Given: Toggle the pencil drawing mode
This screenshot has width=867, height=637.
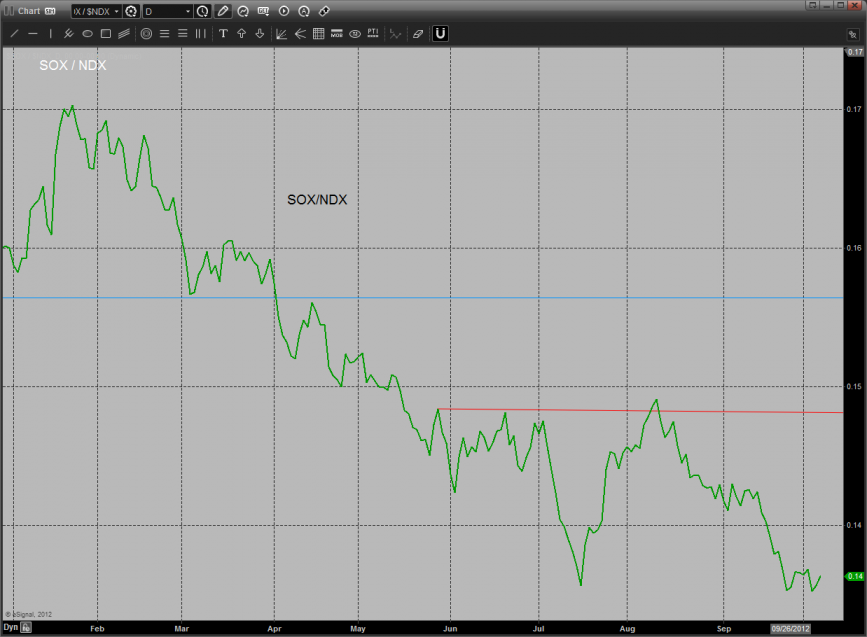Looking at the screenshot, I should [222, 11].
